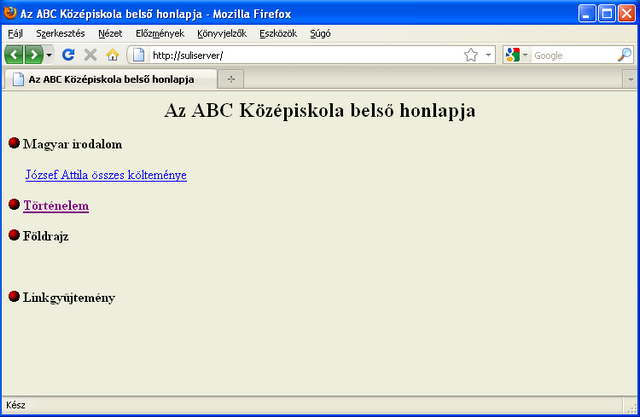This screenshot has width=640, height=417.
Task: Click into the Google search field
Action: coord(572,55)
